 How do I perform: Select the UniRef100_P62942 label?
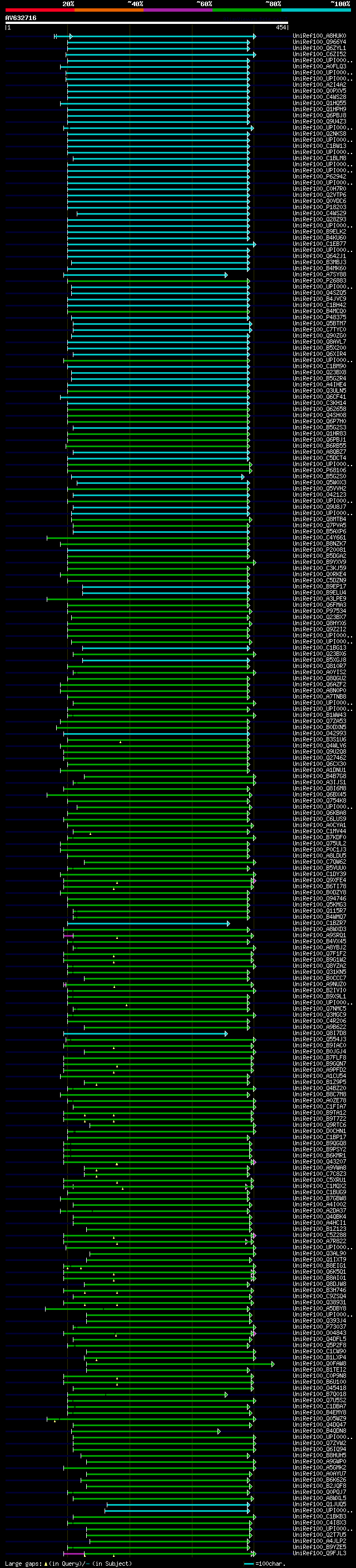coord(319,177)
